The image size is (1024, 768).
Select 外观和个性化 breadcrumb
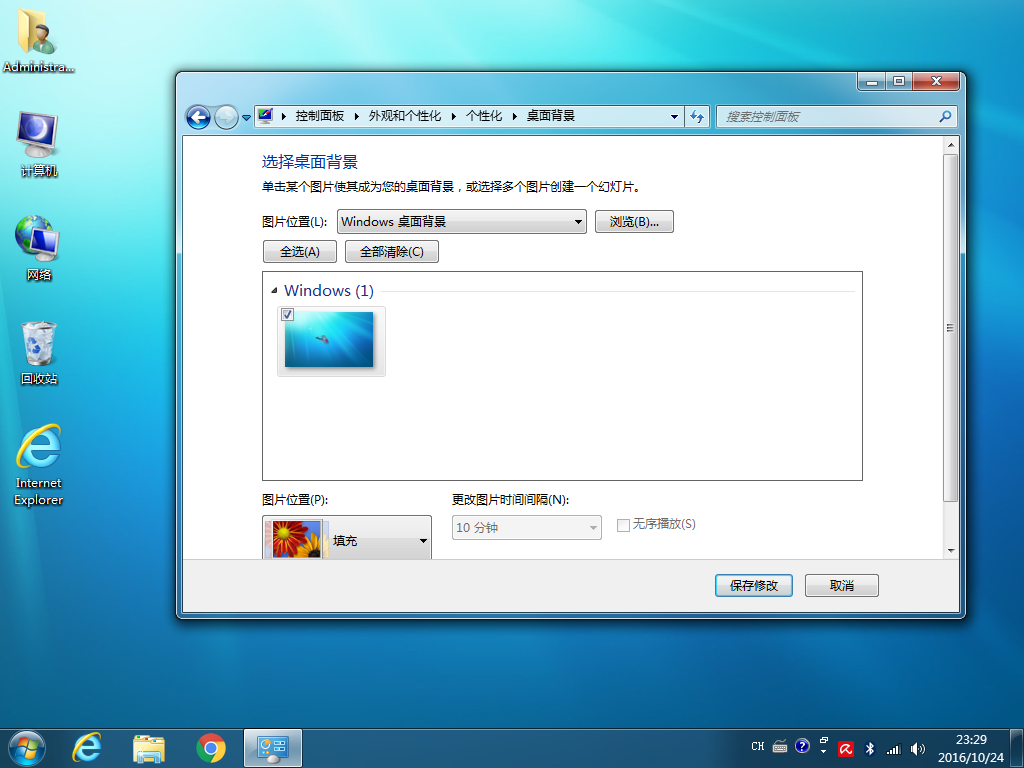(405, 116)
